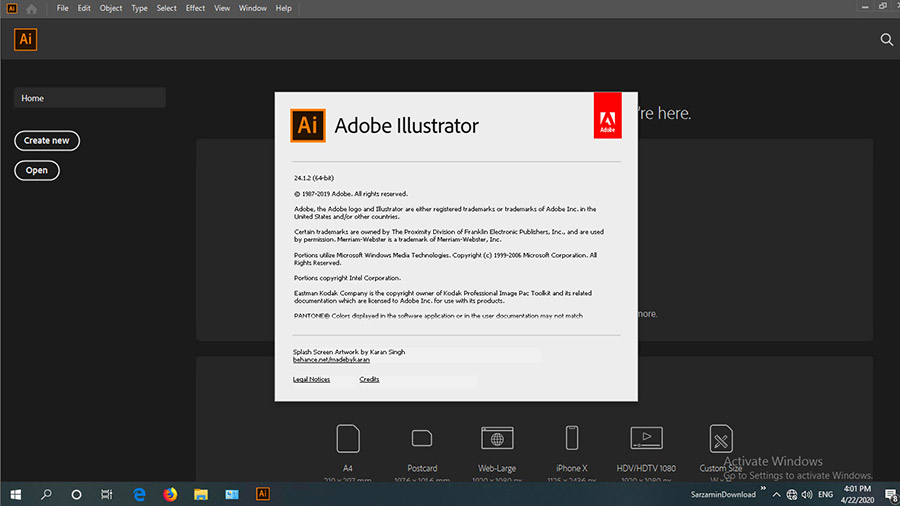Open the Select menu

166,8
